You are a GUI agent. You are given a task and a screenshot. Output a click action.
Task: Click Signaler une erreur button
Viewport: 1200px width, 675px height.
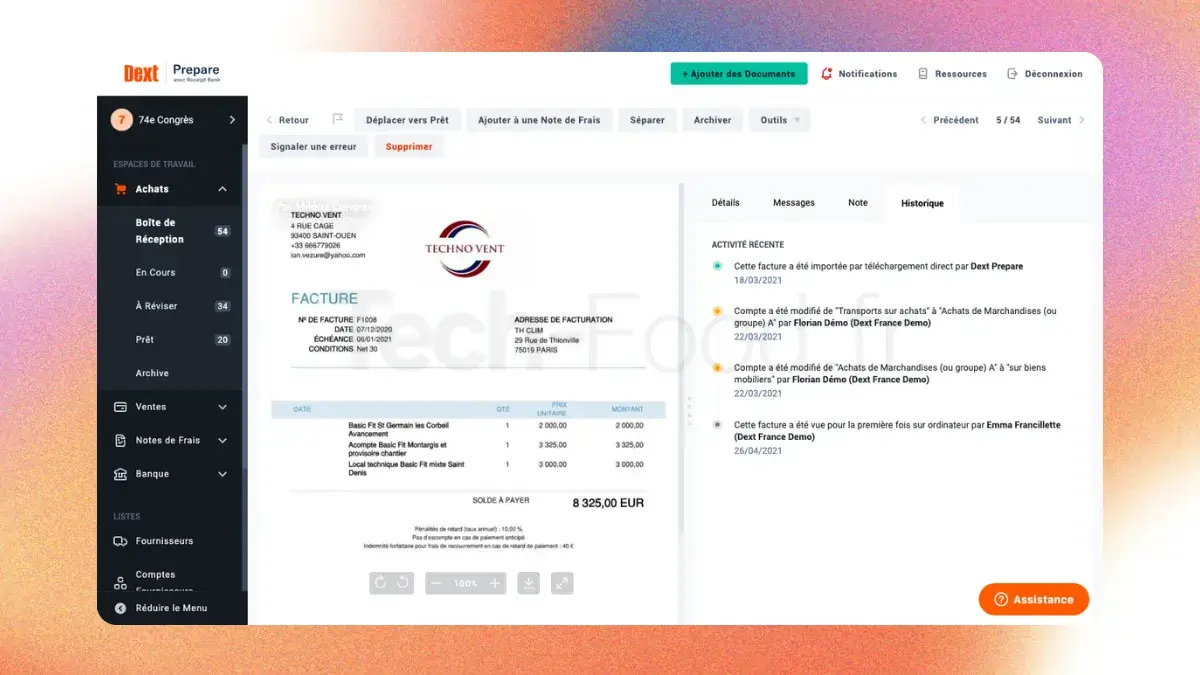[x=313, y=147]
